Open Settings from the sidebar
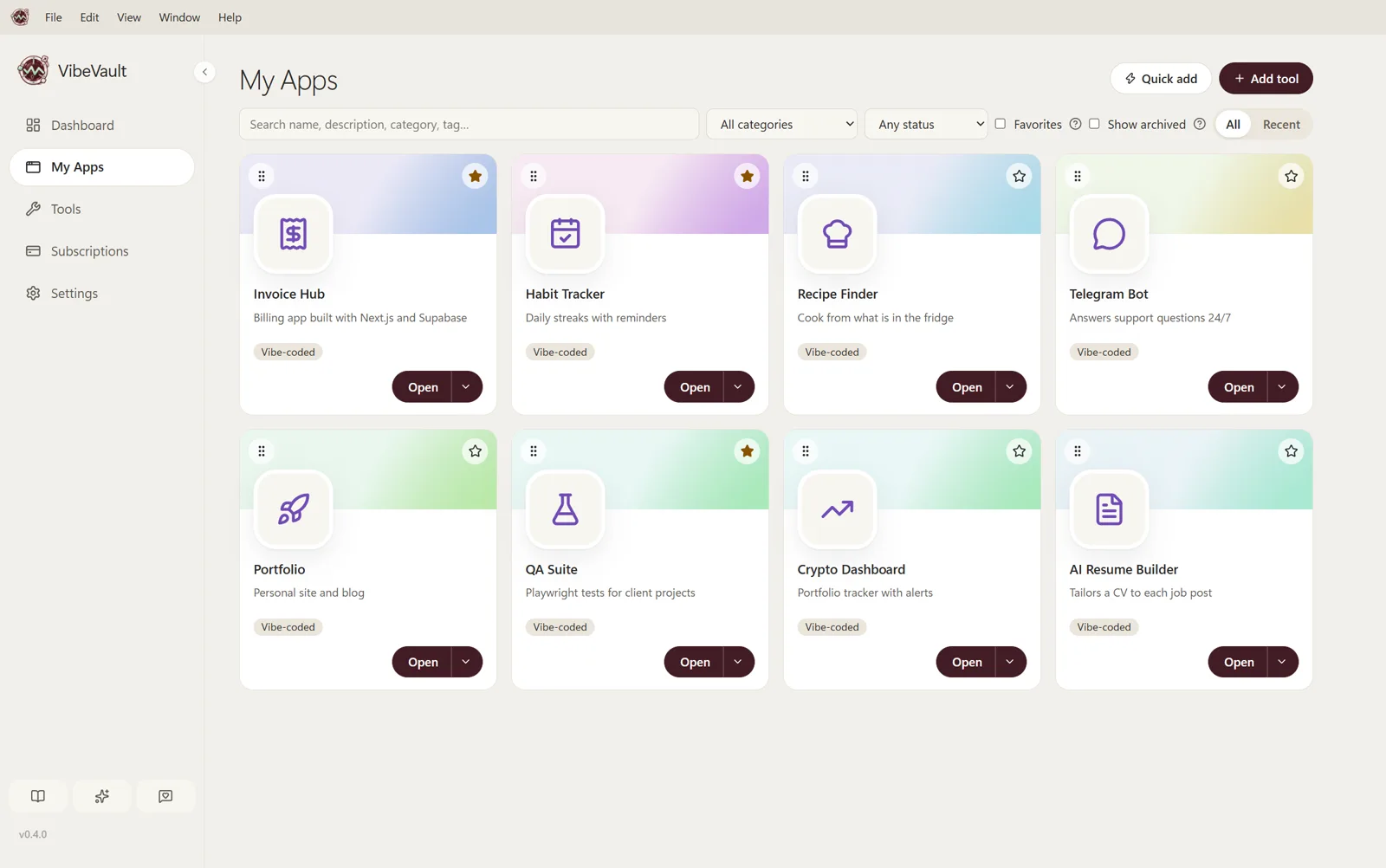 point(102,294)
